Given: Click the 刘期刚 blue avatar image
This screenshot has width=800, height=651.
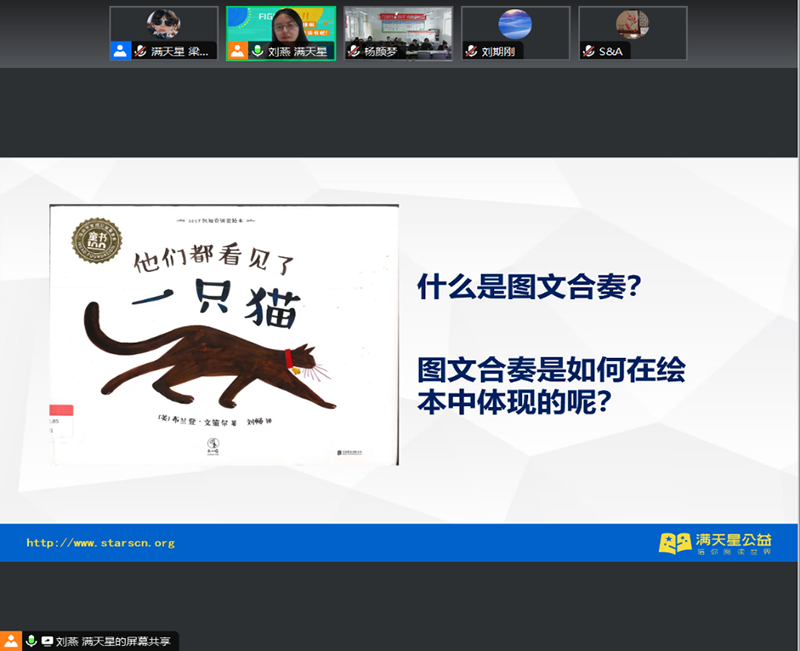Looking at the screenshot, I should (515, 24).
